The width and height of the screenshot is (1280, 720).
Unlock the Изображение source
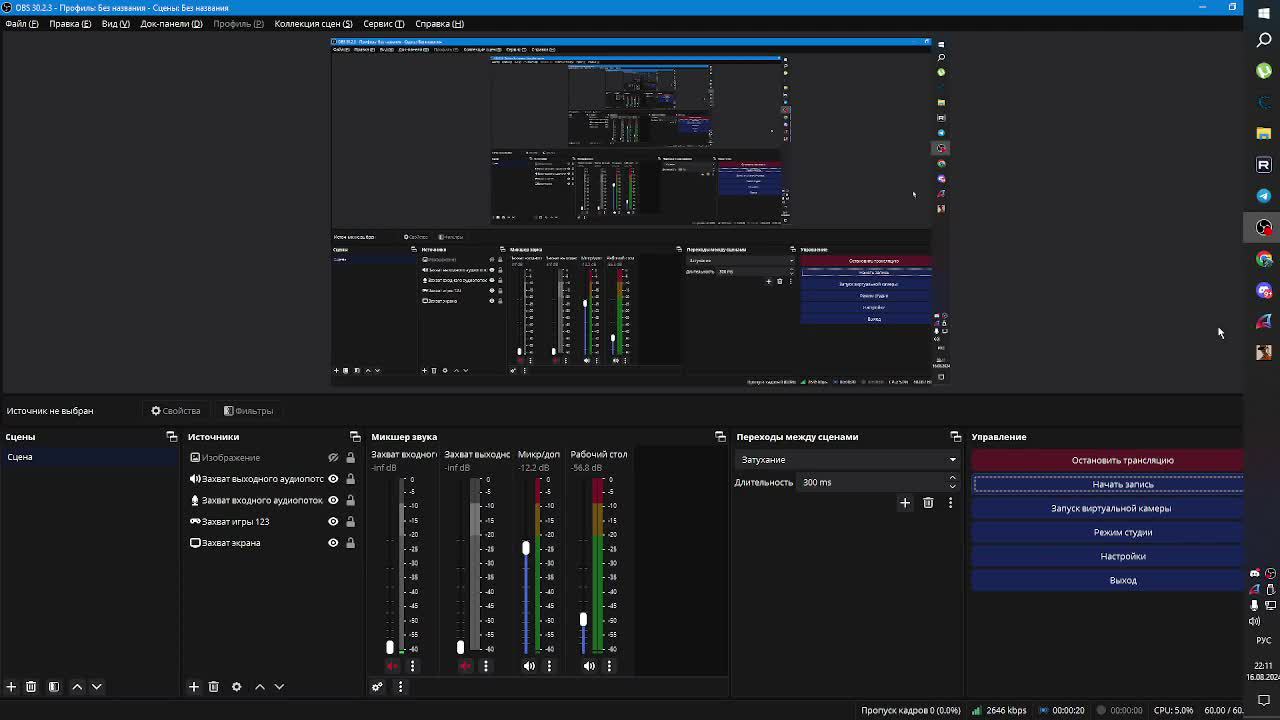(350, 458)
